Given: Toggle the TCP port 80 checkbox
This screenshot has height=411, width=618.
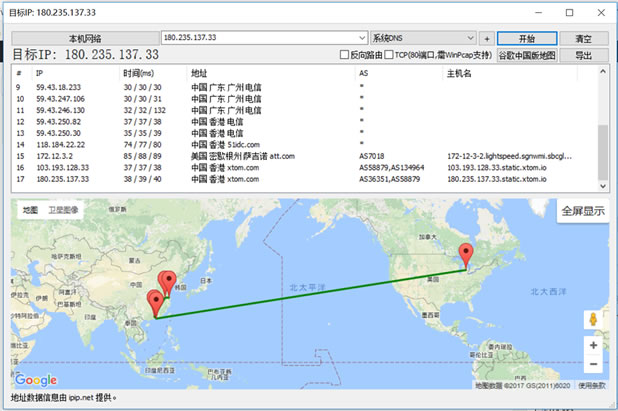Looking at the screenshot, I should 390,56.
